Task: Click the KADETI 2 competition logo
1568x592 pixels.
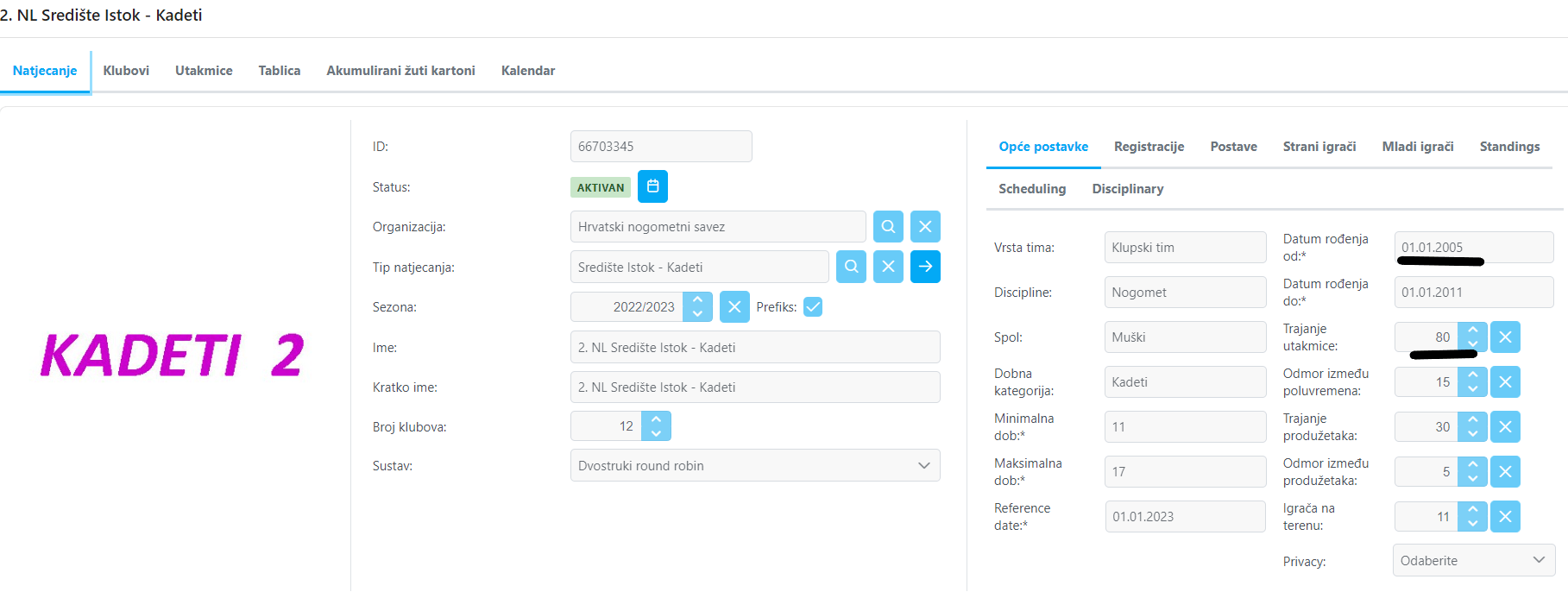Action: coord(173,356)
